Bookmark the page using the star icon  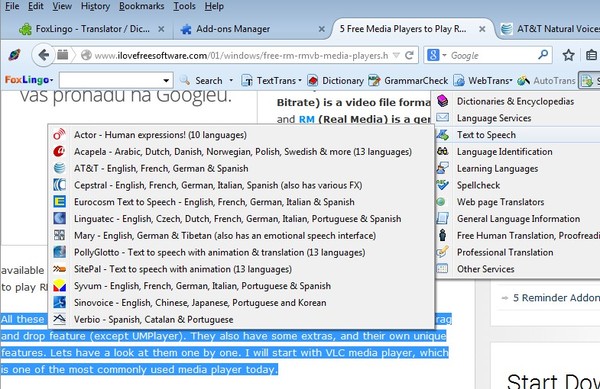[x=568, y=55]
